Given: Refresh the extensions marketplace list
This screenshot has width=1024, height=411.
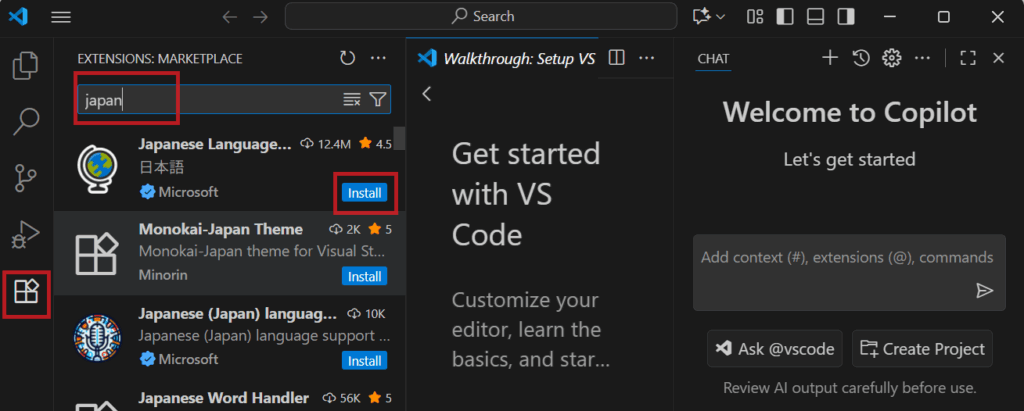Looking at the screenshot, I should pyautogui.click(x=347, y=58).
